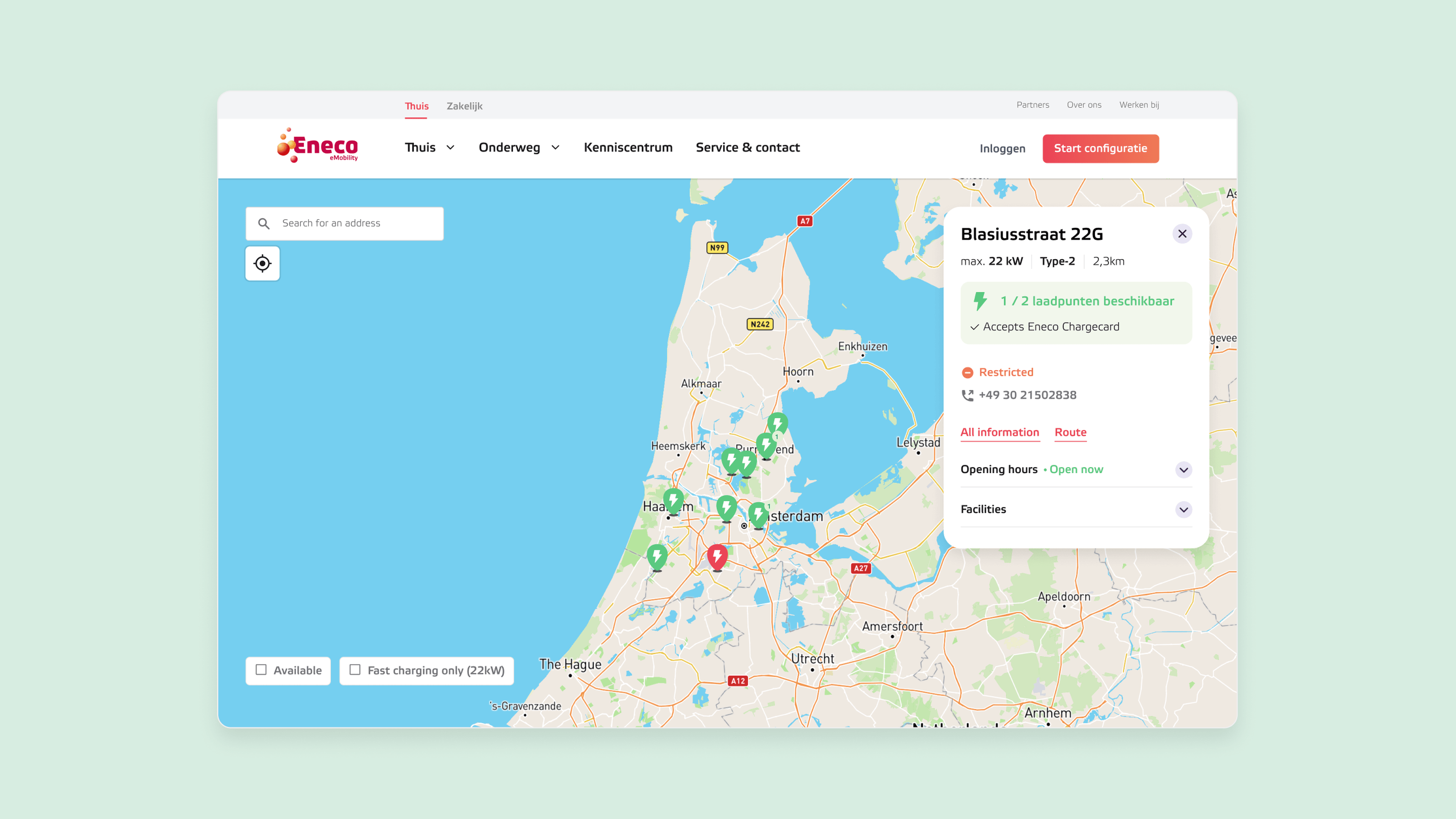Click the green pin west of Amsterdam centre
The image size is (1456, 819).
point(727,508)
